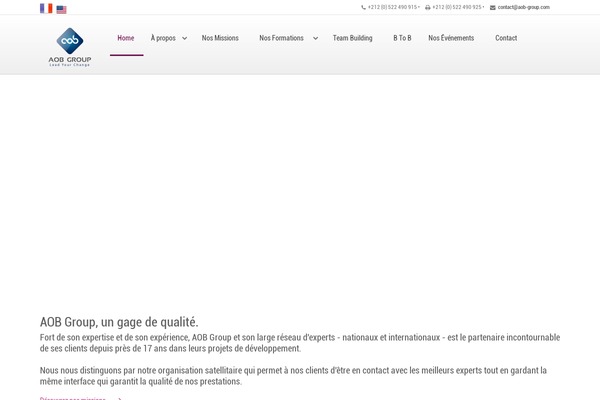Click the AOB Group logo
Viewport: 600px width, 400px height.
pyautogui.click(x=70, y=47)
